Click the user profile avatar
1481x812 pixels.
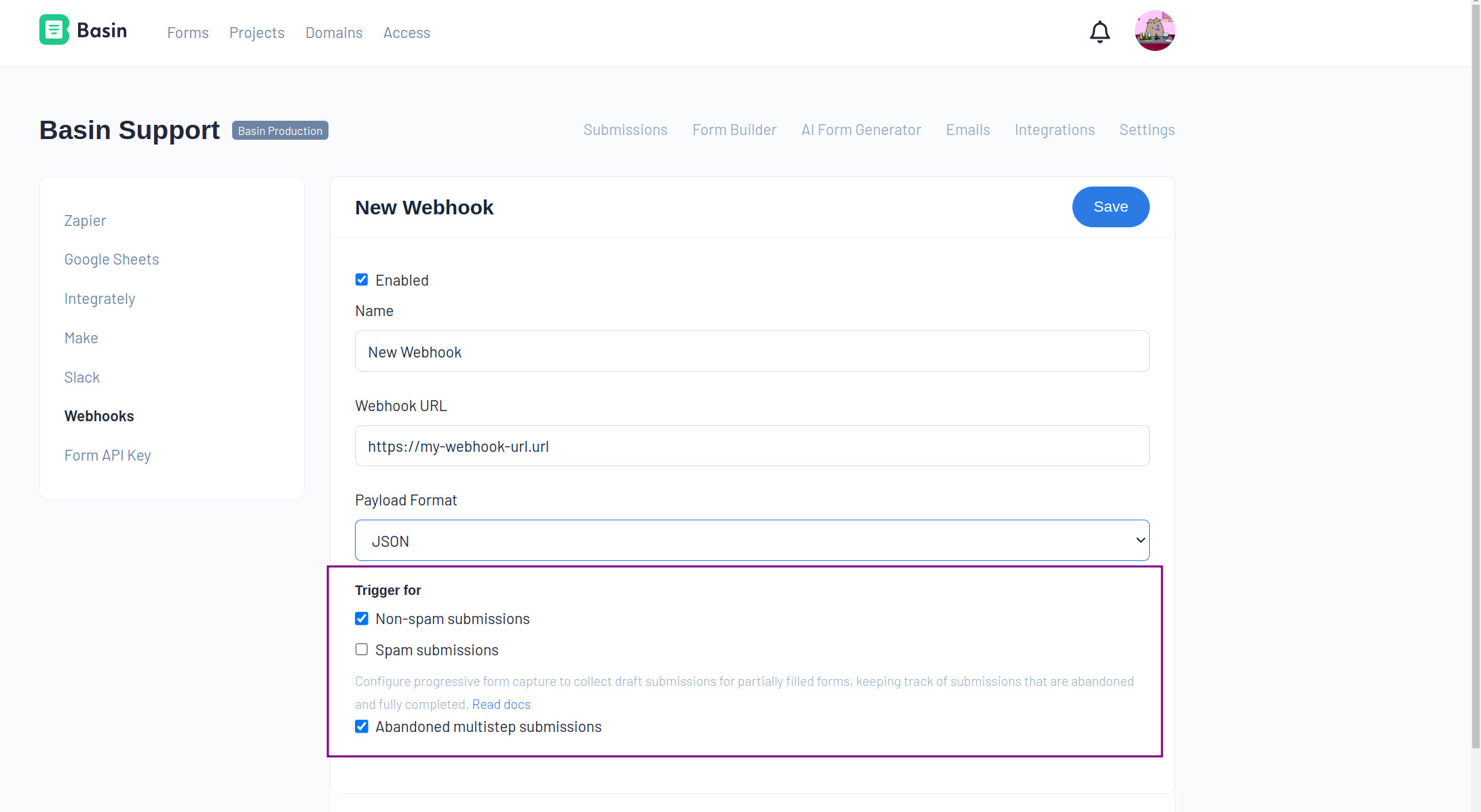(1155, 31)
